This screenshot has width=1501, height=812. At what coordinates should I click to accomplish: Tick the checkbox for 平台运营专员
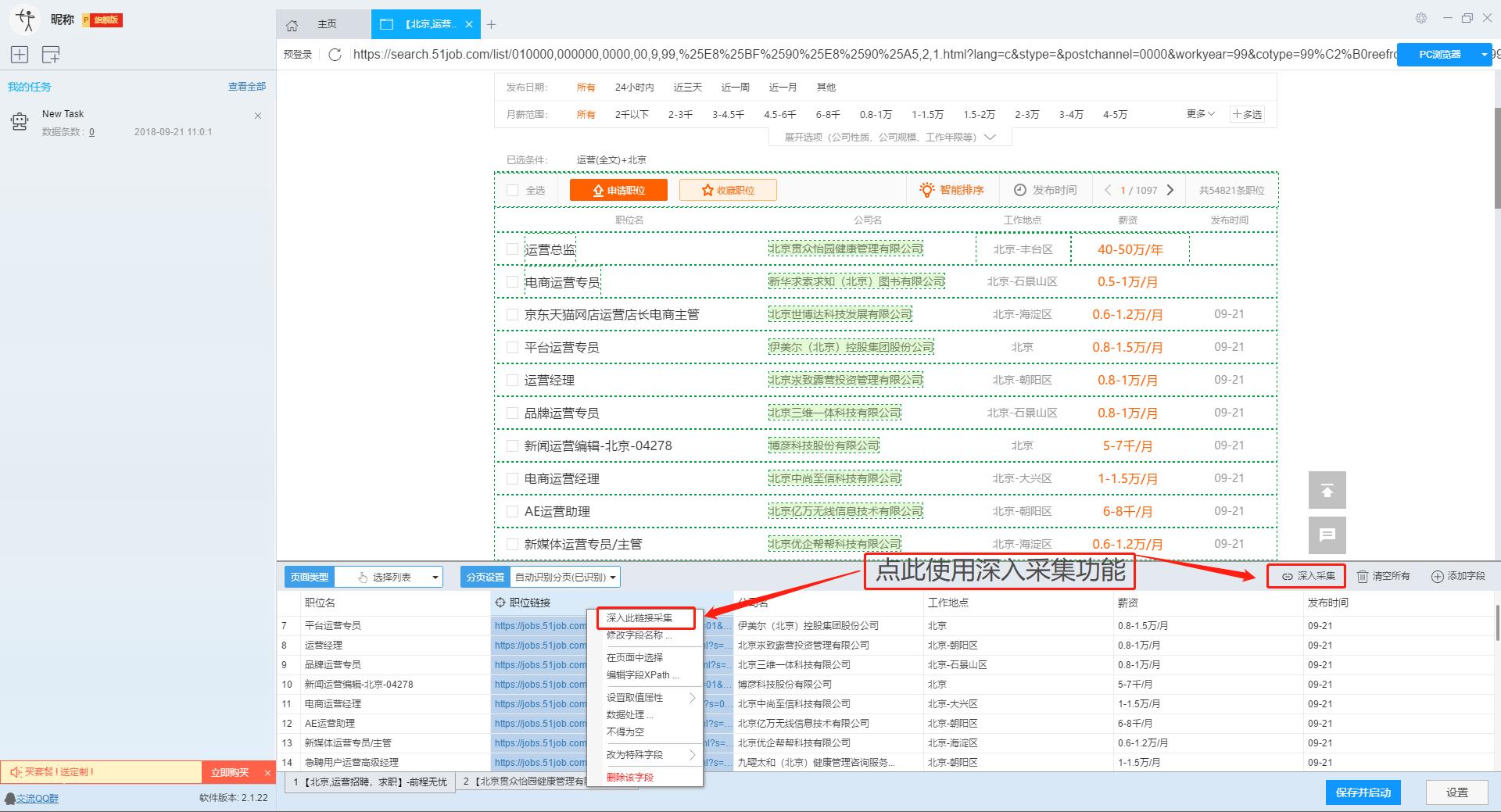[x=513, y=348]
